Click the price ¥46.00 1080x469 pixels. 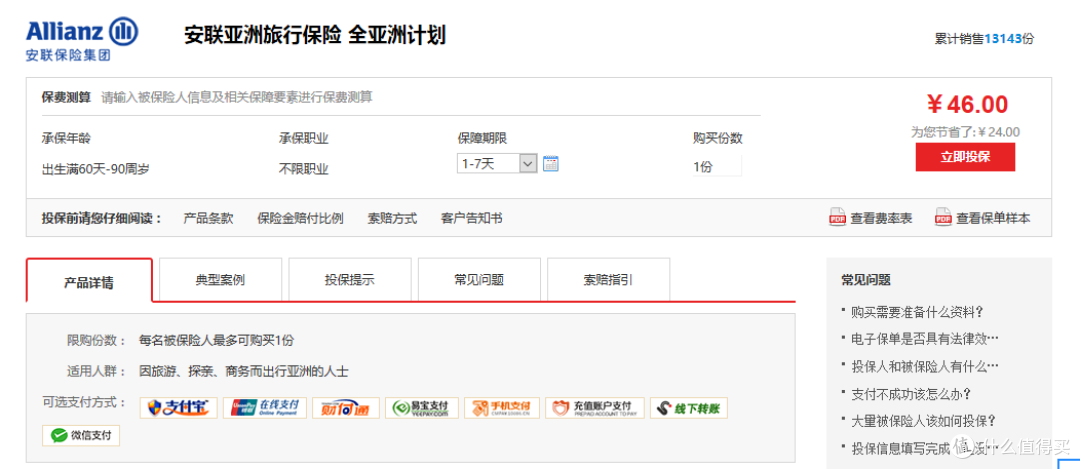[967, 105]
